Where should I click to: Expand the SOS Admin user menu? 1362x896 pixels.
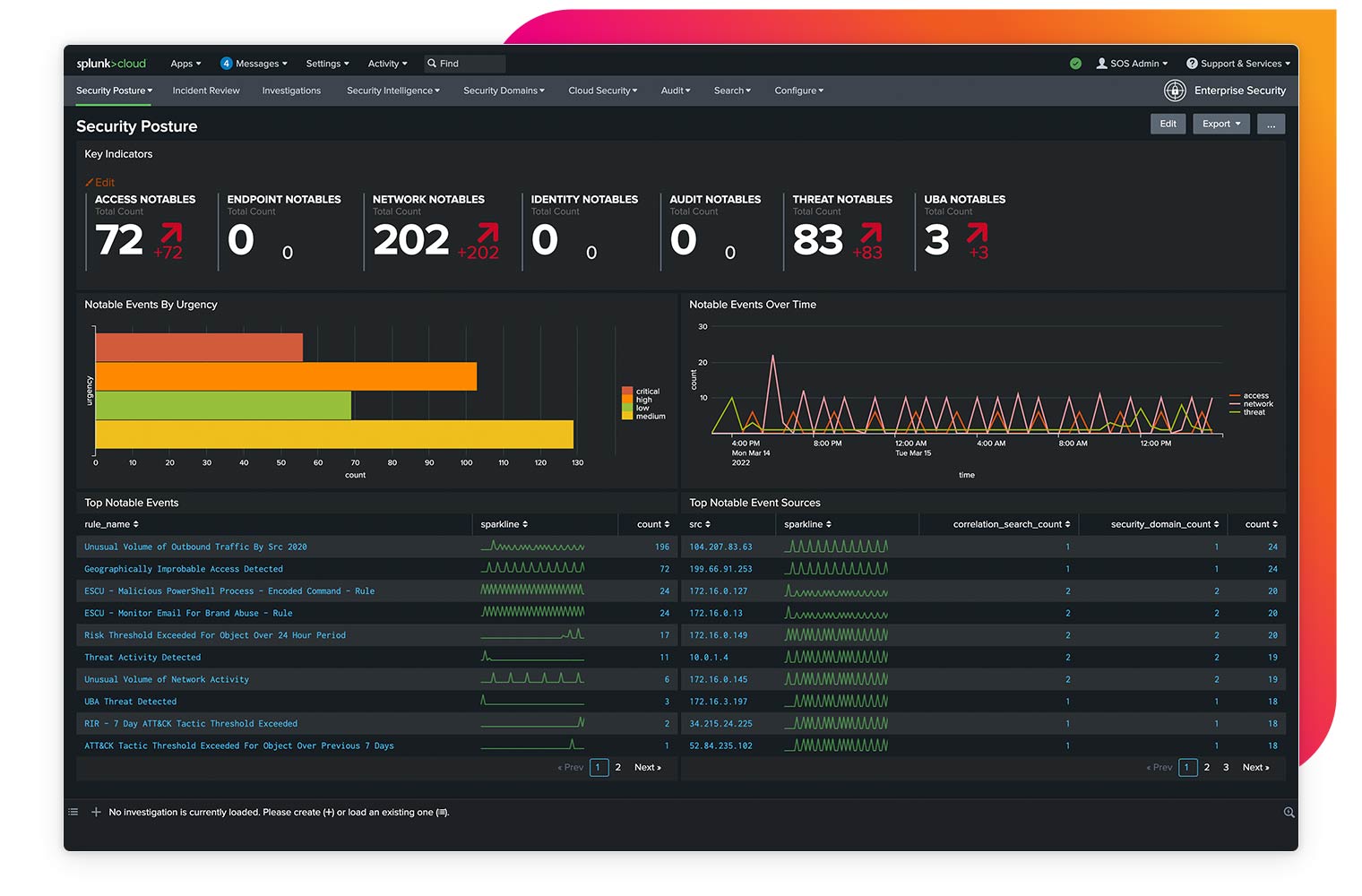[1133, 64]
